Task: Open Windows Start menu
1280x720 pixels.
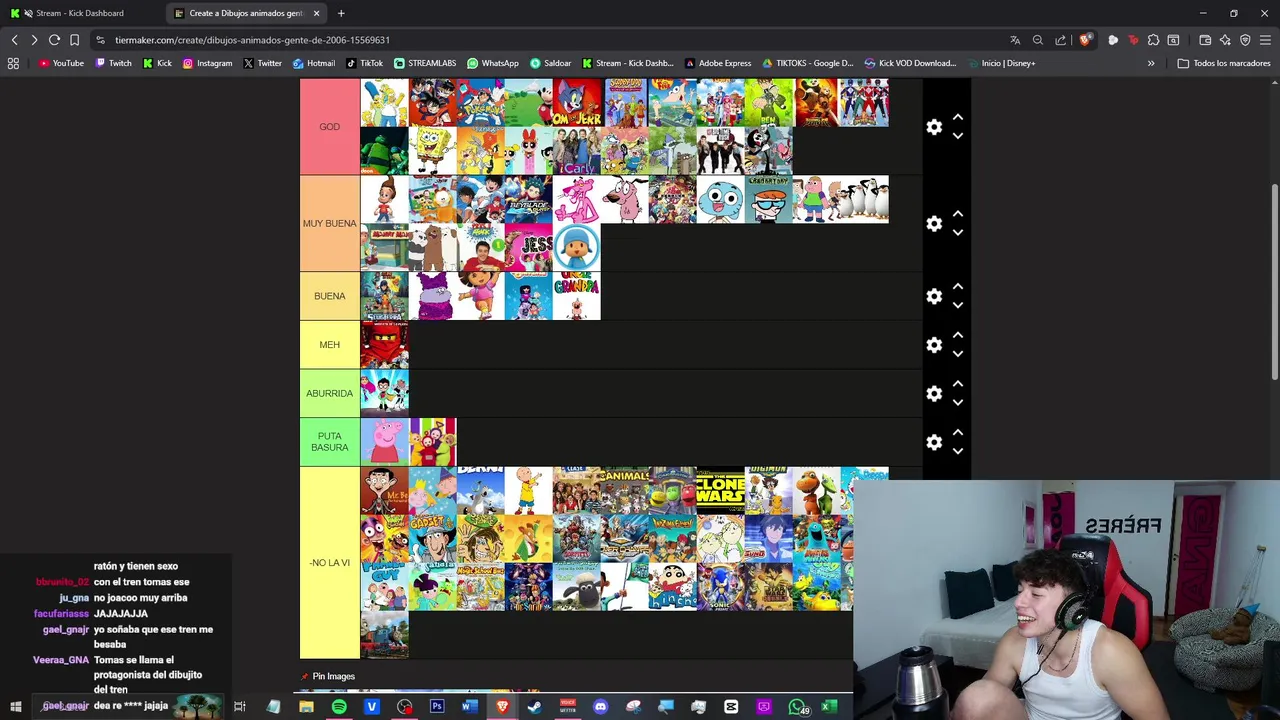Action: 15,707
